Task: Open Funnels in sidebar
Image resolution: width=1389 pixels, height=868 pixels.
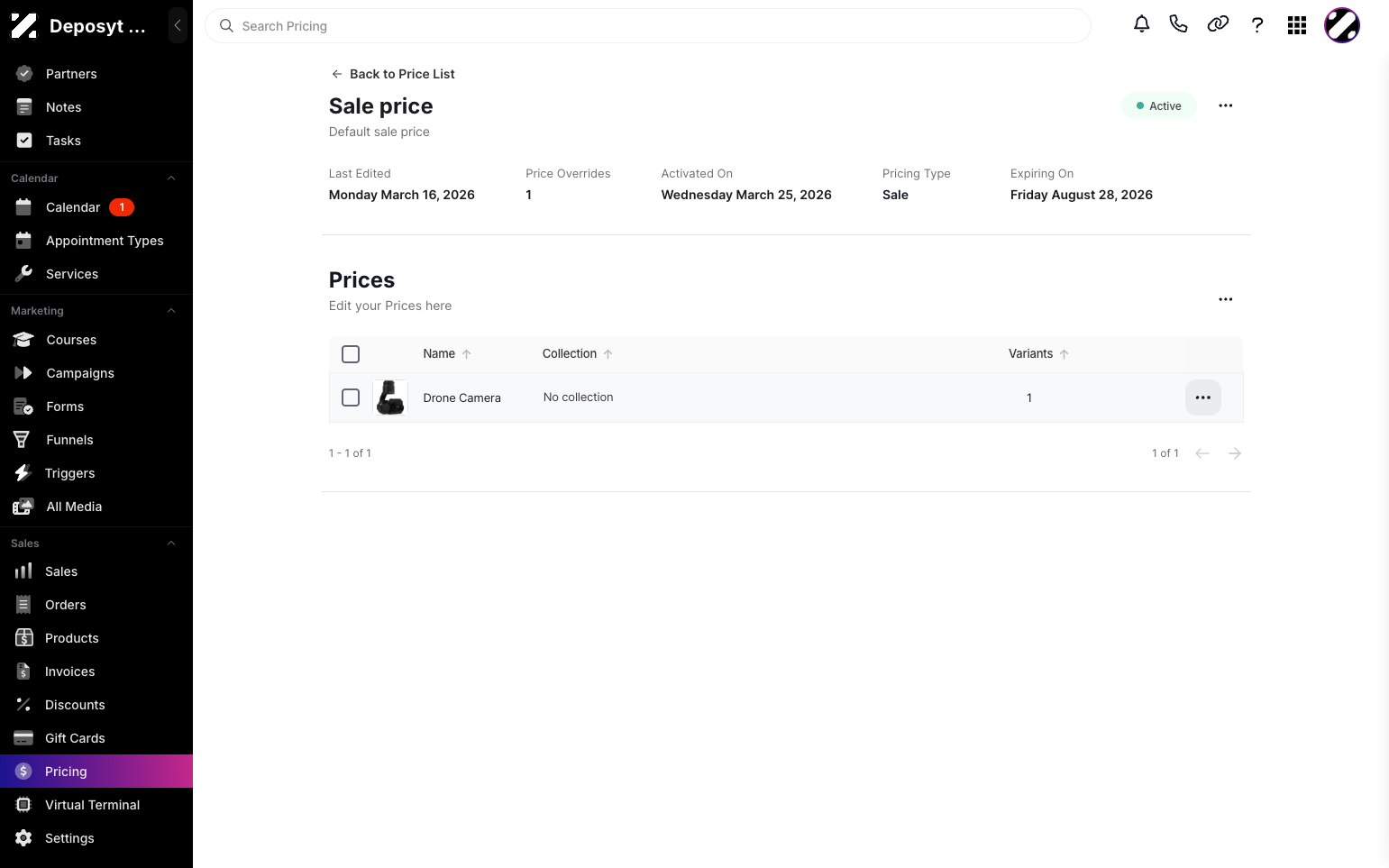Action: [x=96, y=440]
